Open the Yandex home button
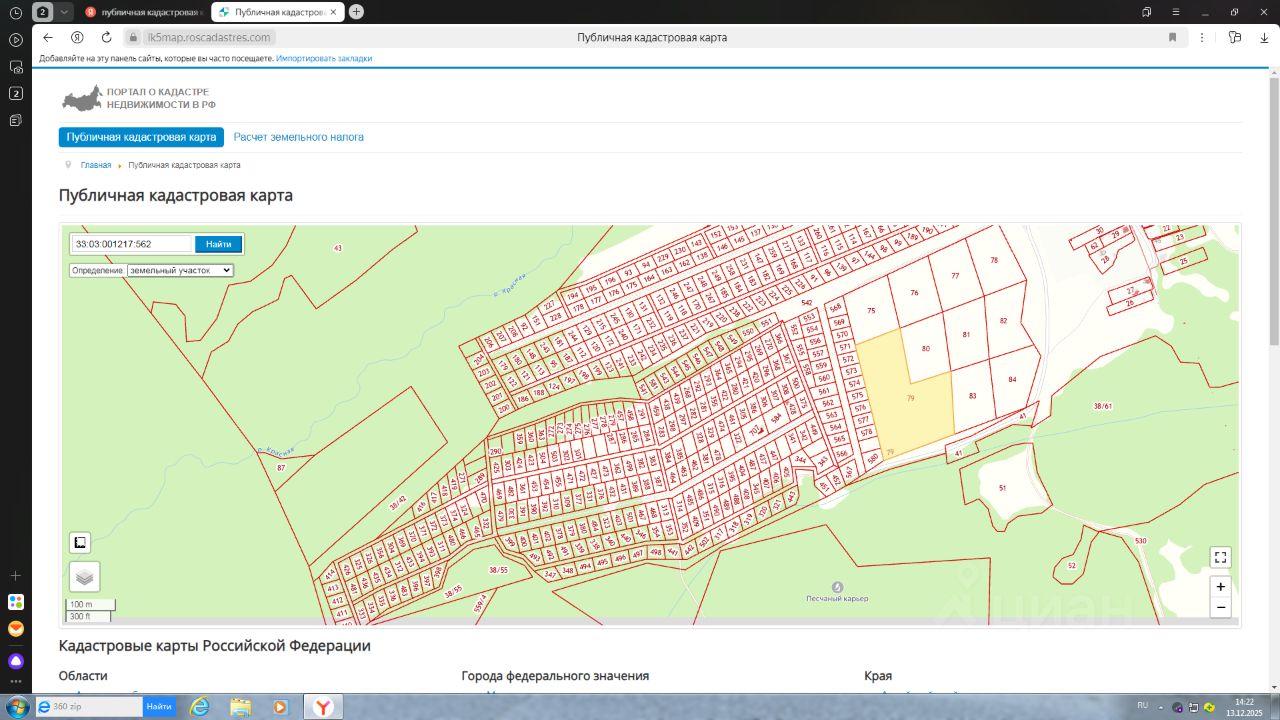This screenshot has width=1280, height=720. (77, 37)
